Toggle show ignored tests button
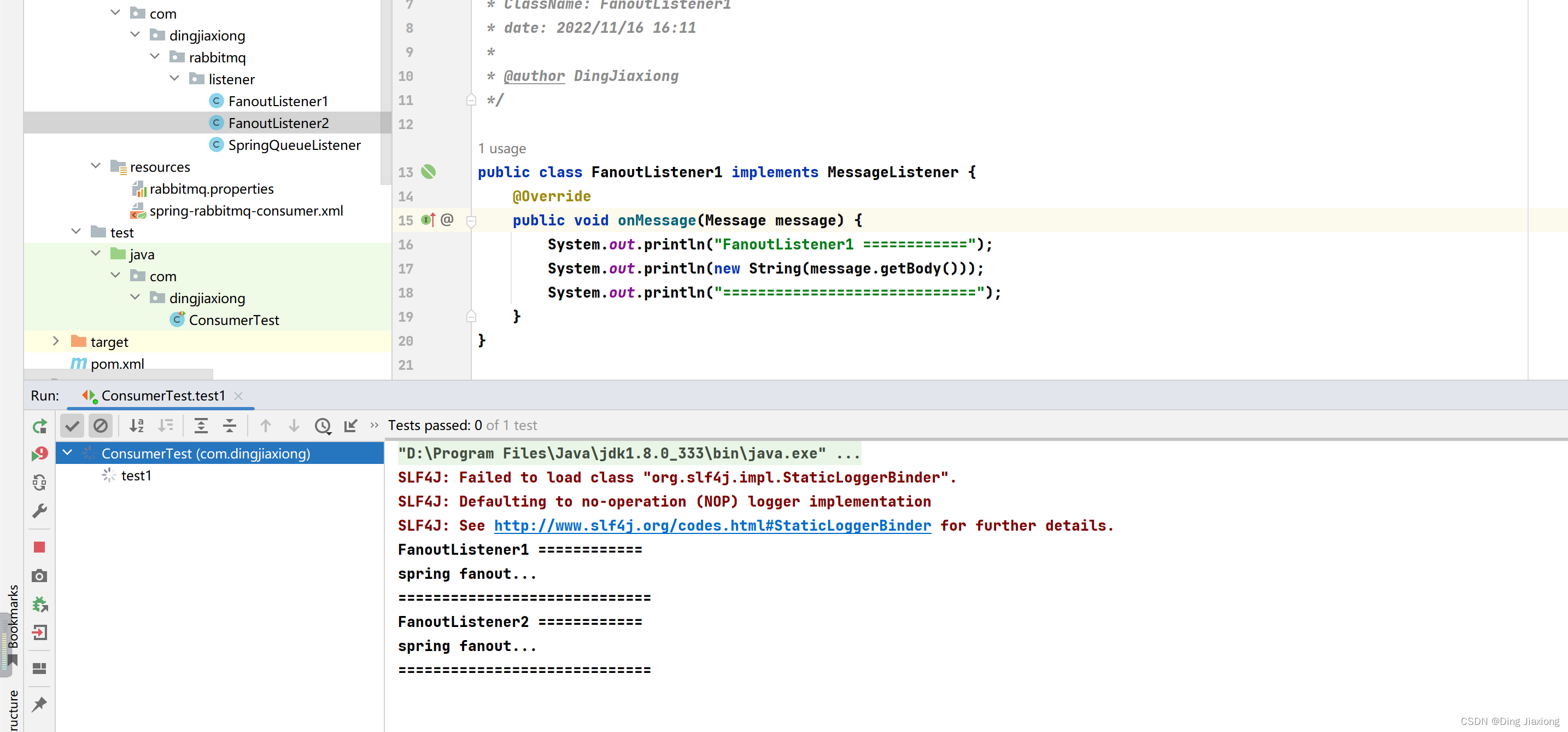The width and height of the screenshot is (1568, 732). [101, 426]
